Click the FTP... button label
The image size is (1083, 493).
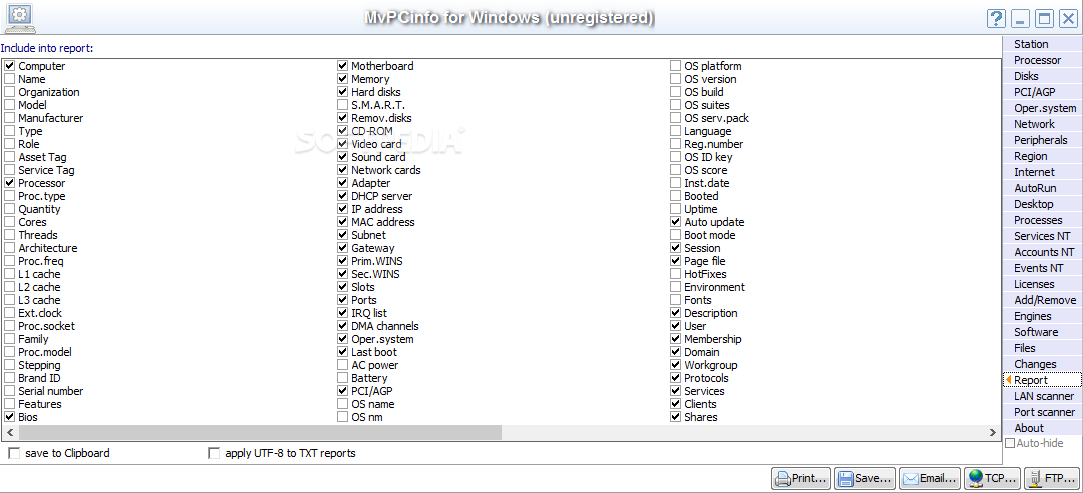click(x=1061, y=478)
